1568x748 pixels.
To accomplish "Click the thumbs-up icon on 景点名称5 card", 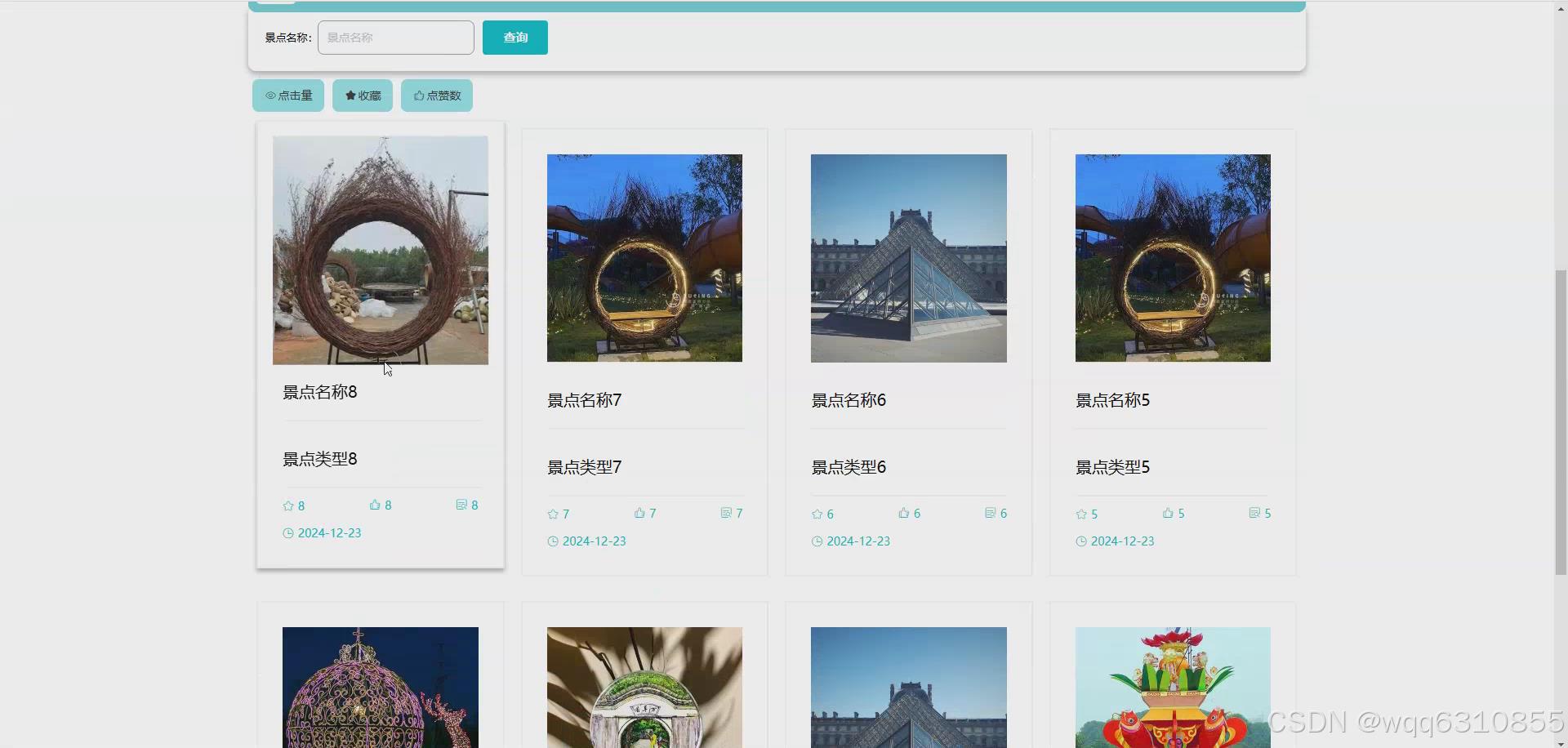I will (x=1168, y=513).
